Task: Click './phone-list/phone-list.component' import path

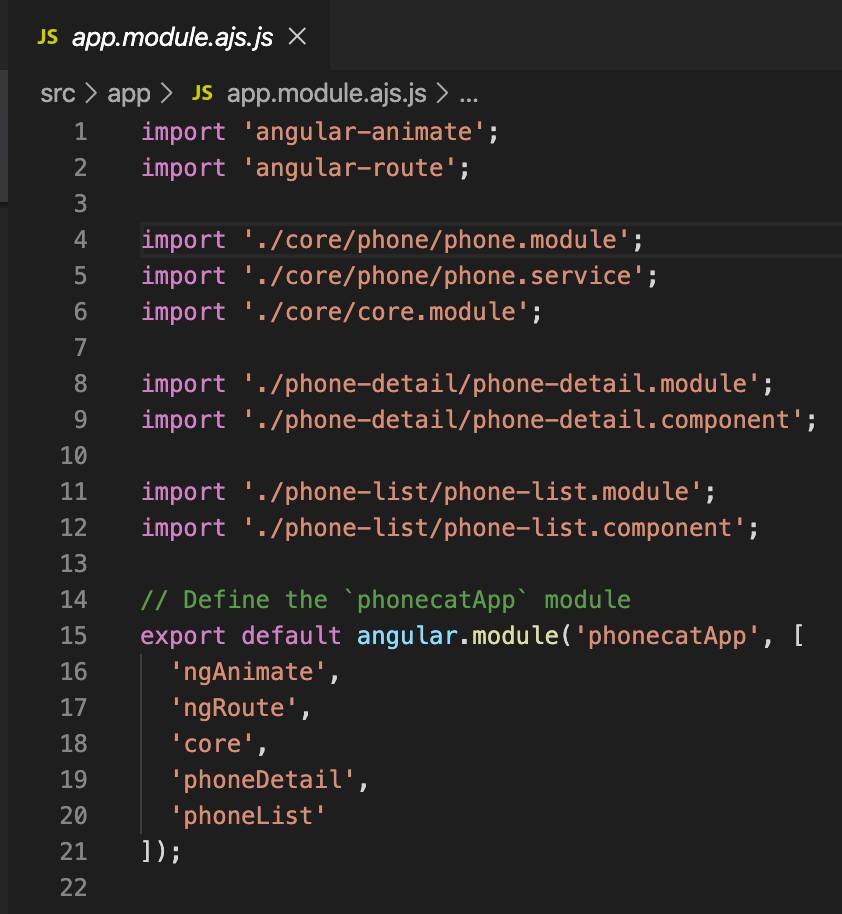Action: [493, 528]
